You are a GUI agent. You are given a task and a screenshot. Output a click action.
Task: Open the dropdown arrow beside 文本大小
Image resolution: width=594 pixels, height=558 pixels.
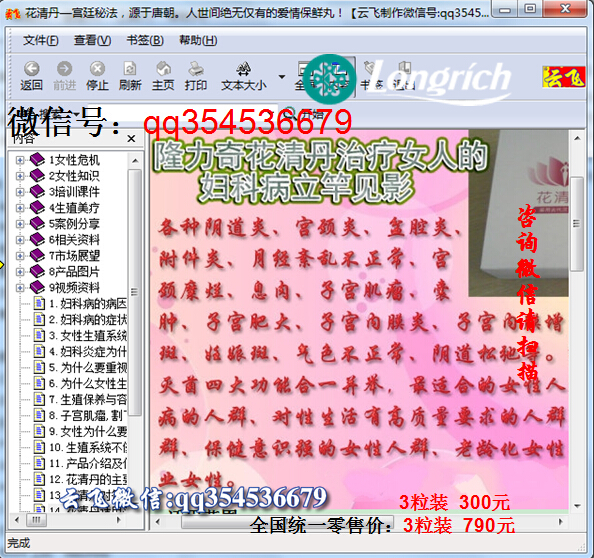[x=281, y=77]
